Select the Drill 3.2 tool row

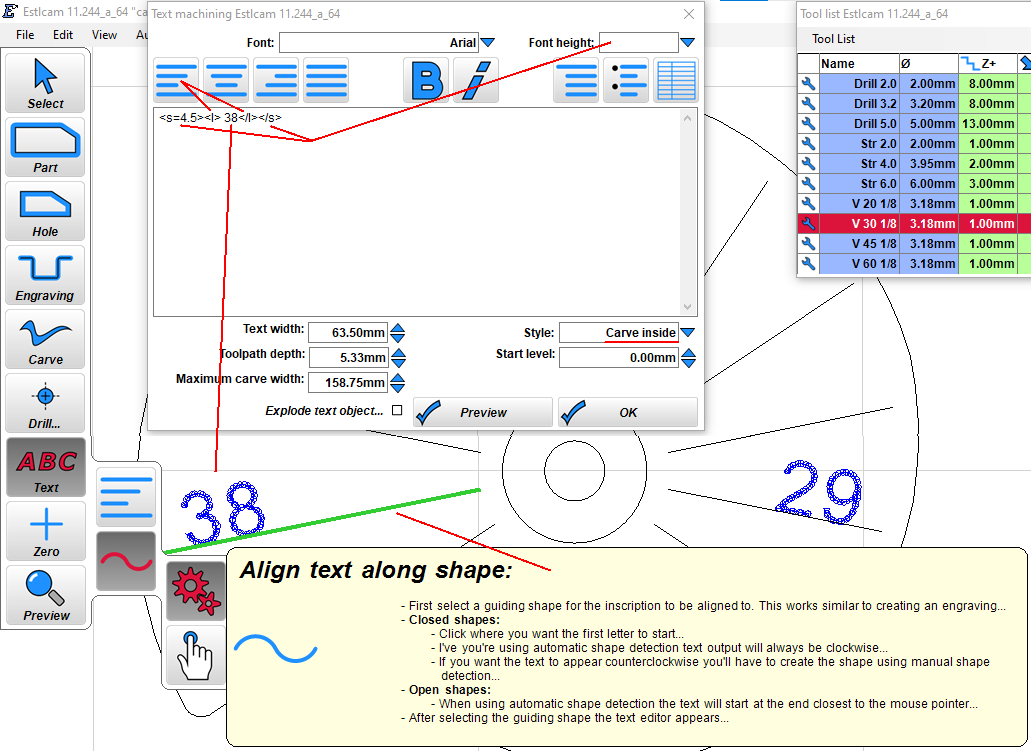(914, 103)
